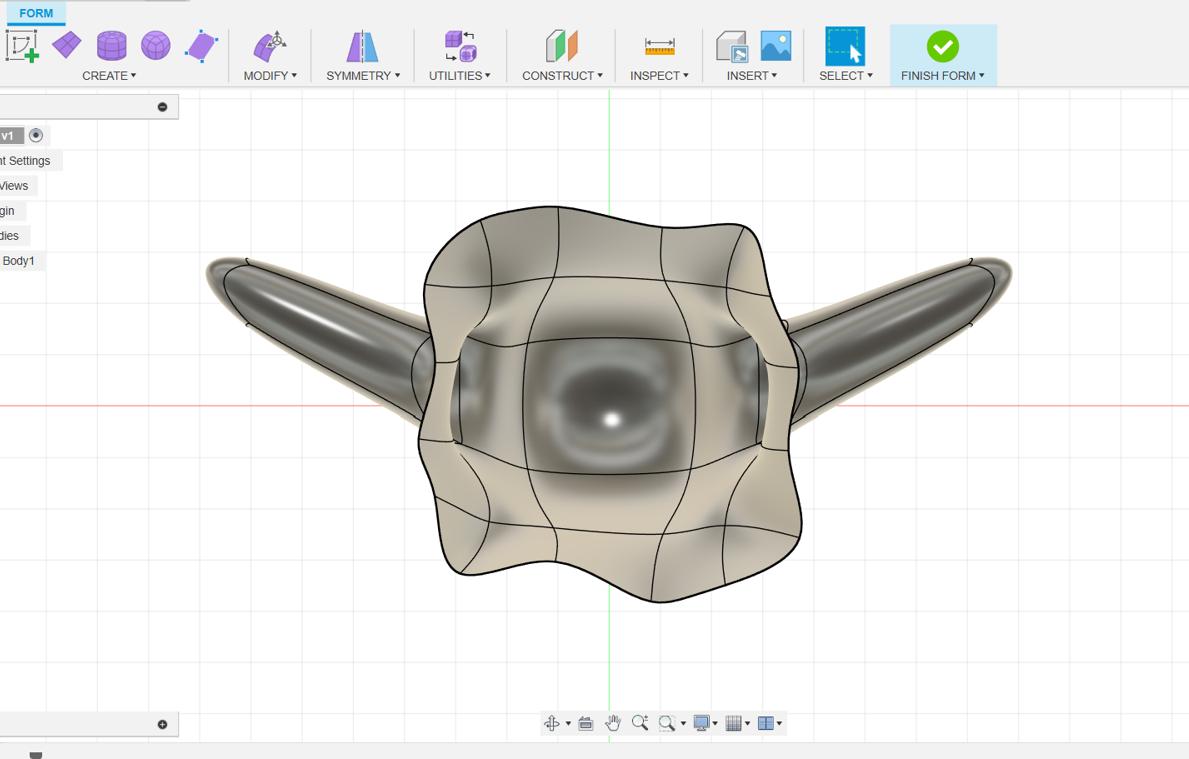Pick the Cylinder form tool
Screen dimensions: 1189x759
111,45
